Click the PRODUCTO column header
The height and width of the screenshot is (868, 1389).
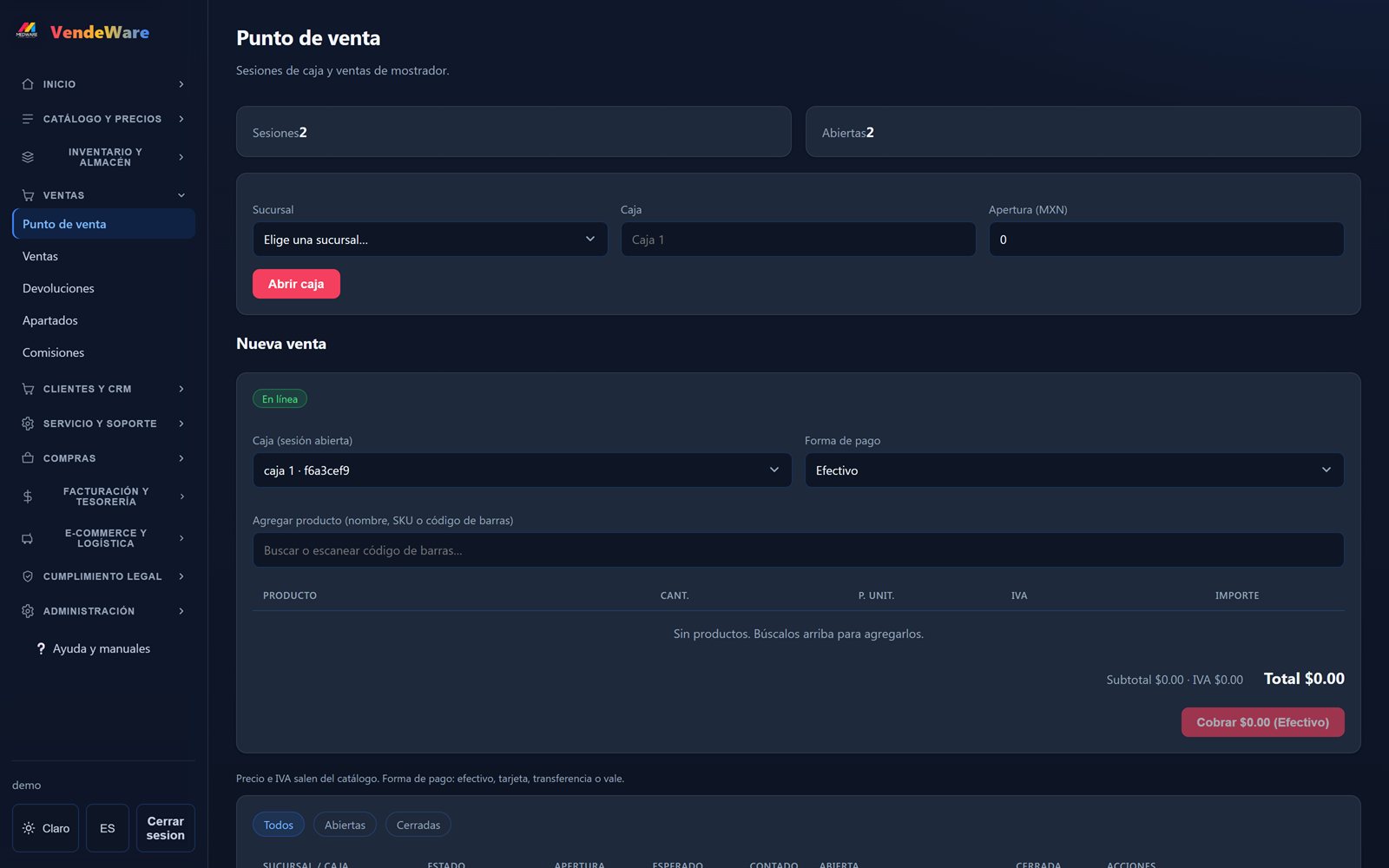pos(290,595)
